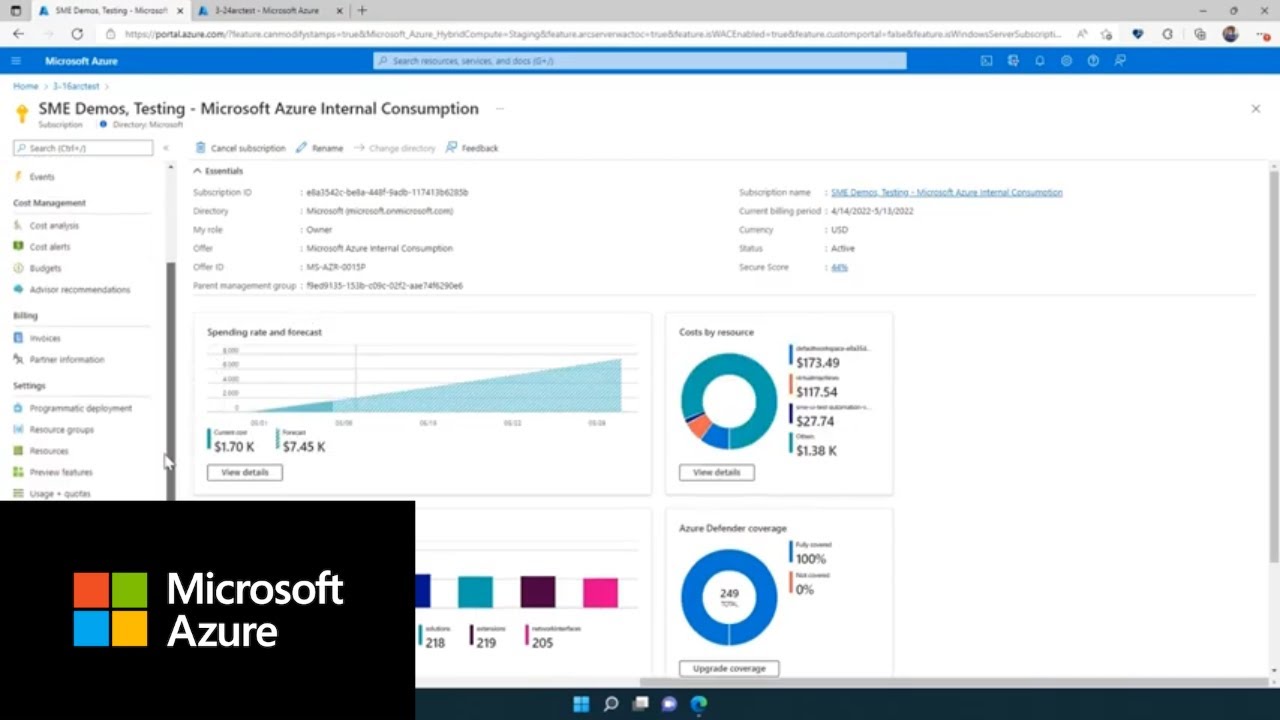Open Advisor recommendations in side menu
The height and width of the screenshot is (720, 1280).
[79, 290]
